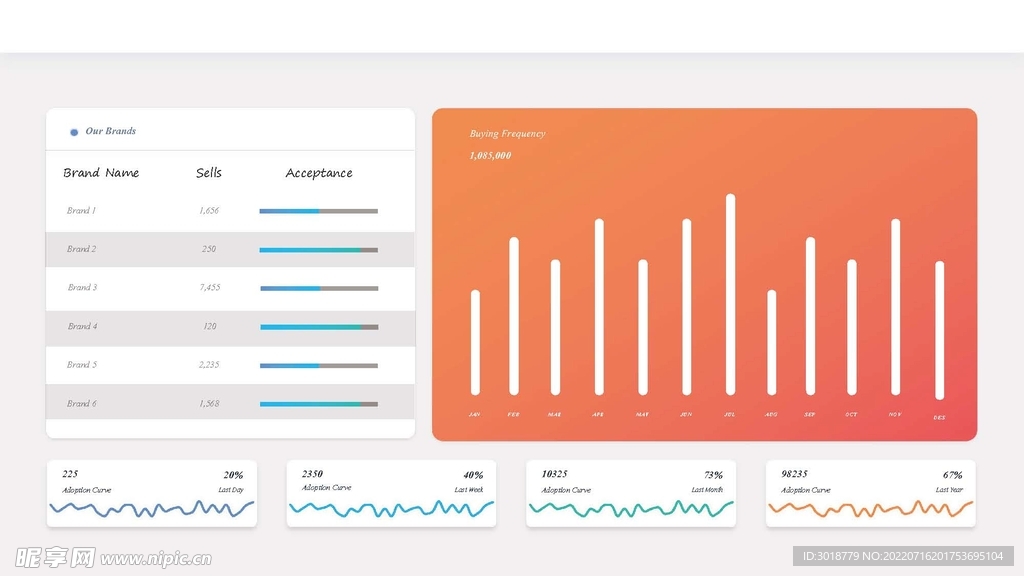Click the JUL bar in Buying Frequency chart

[730, 294]
